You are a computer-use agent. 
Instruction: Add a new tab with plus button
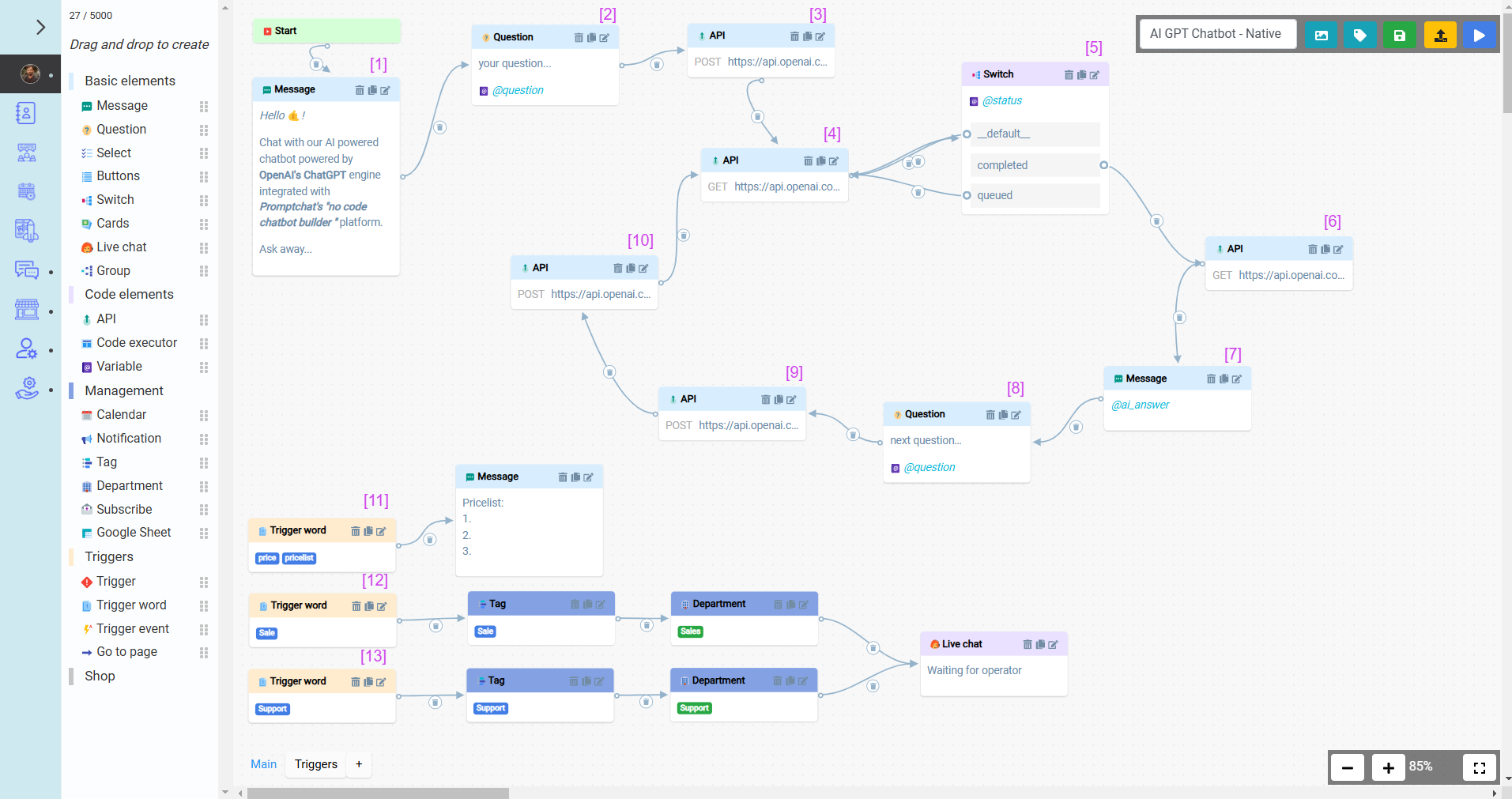pyautogui.click(x=359, y=764)
